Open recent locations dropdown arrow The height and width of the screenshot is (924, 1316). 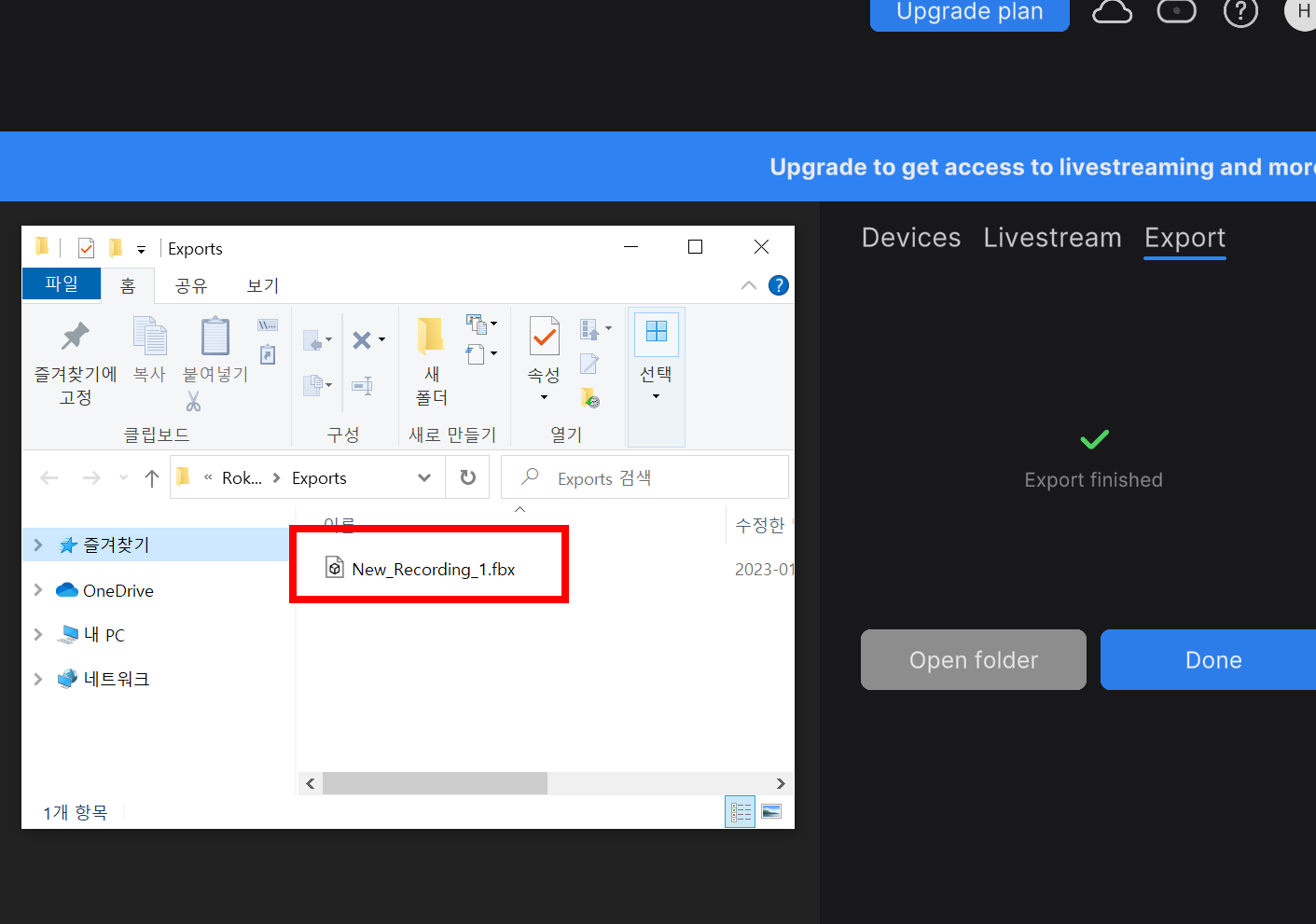point(123,478)
